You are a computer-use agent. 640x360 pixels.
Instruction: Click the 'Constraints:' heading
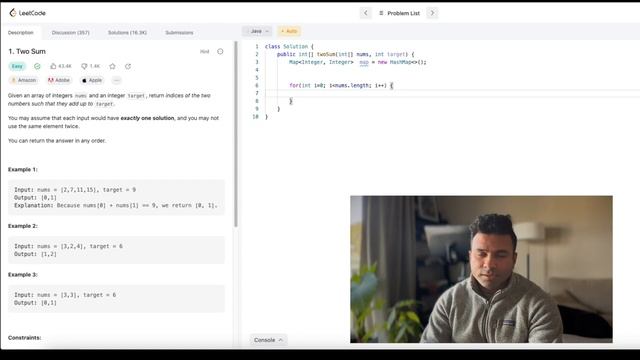[24, 338]
